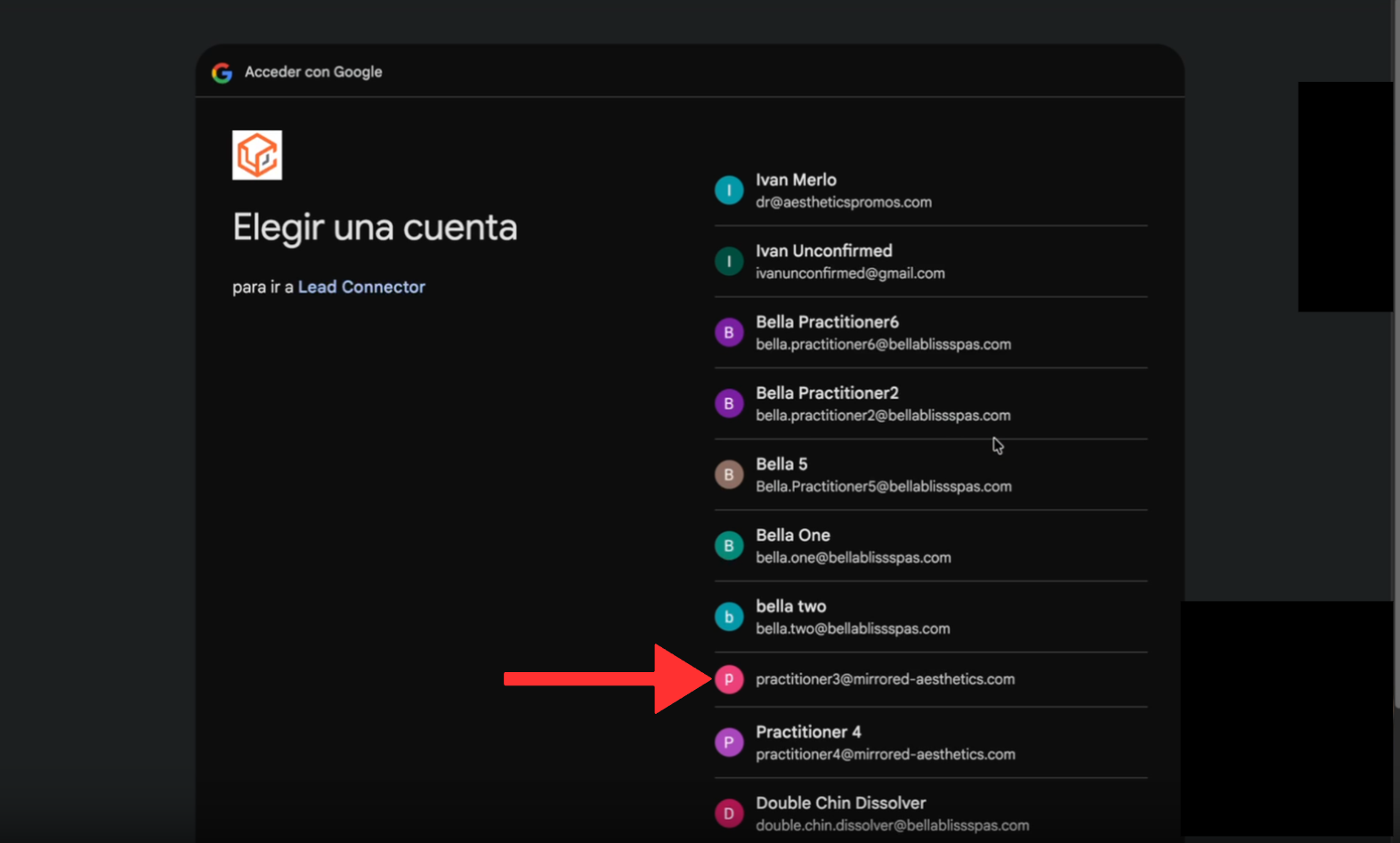Image resolution: width=1400 pixels, height=843 pixels.
Task: Click double.chin.dissolver@bellablissspas.com email
Action: (893, 826)
